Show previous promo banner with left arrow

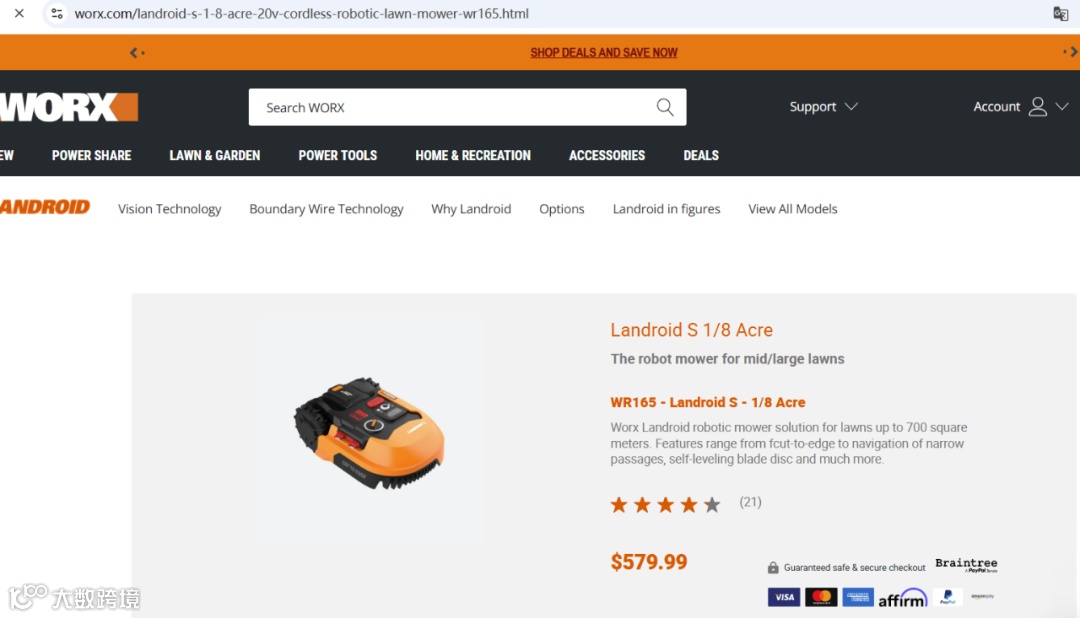(136, 52)
